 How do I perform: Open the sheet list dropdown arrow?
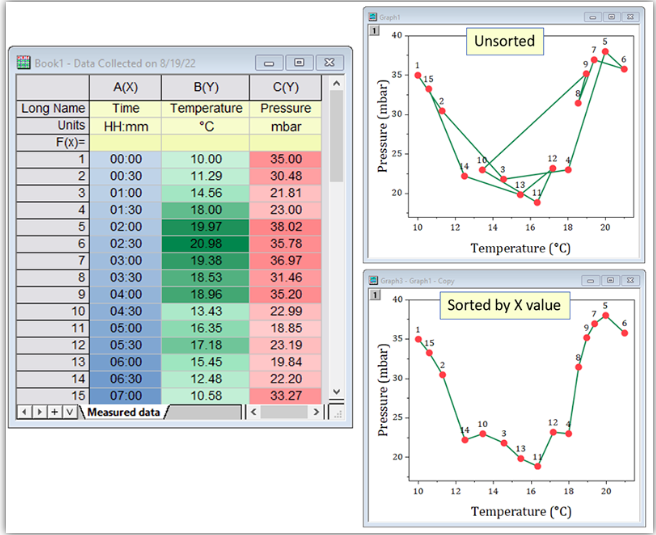[x=69, y=412]
